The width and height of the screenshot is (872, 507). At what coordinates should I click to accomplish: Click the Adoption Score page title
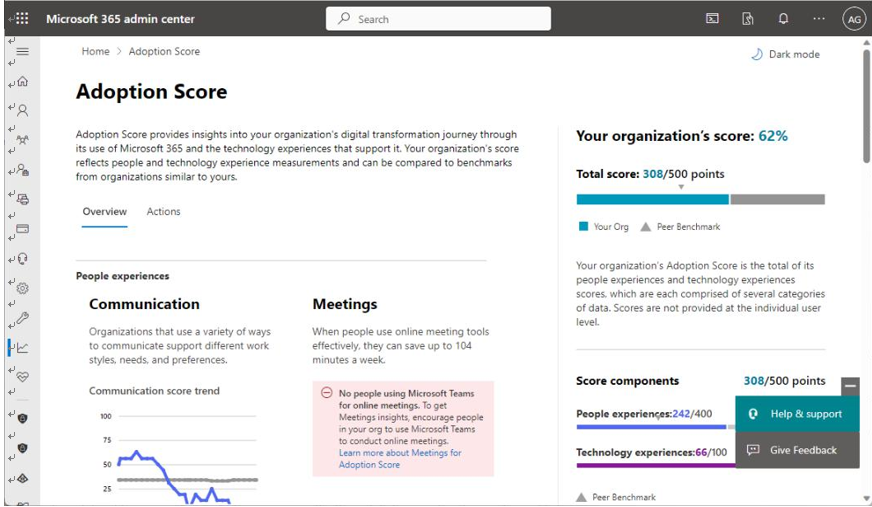click(x=151, y=92)
